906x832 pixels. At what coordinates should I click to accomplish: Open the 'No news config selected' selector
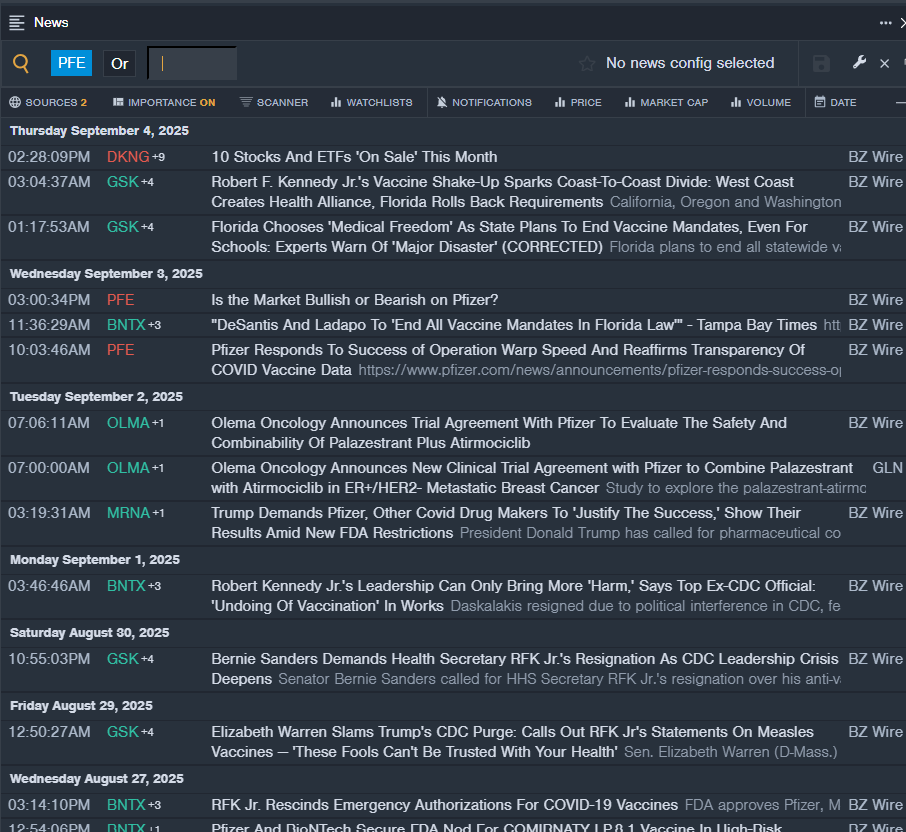click(x=690, y=63)
